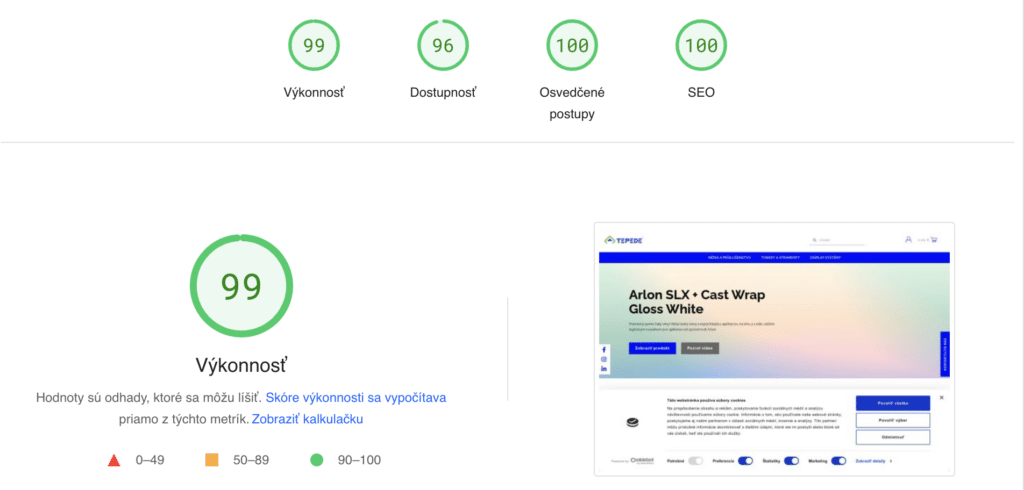Open the Zobraziť kalkulačku link
Screen dimensions: 1024x490
point(307,419)
